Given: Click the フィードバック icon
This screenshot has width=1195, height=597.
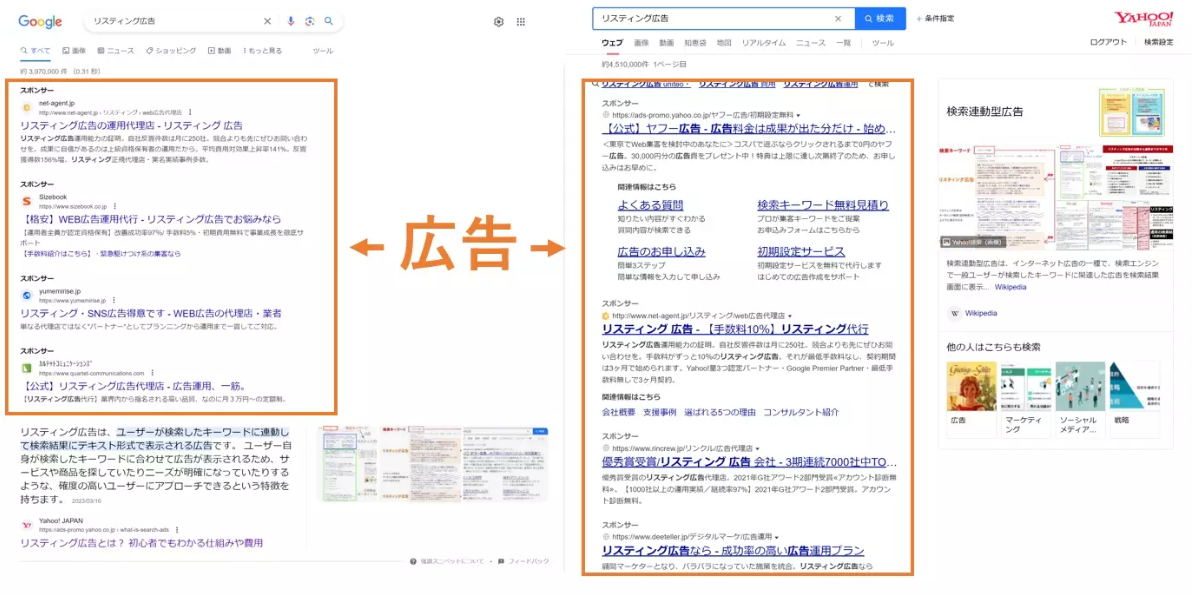Looking at the screenshot, I should [x=501, y=561].
